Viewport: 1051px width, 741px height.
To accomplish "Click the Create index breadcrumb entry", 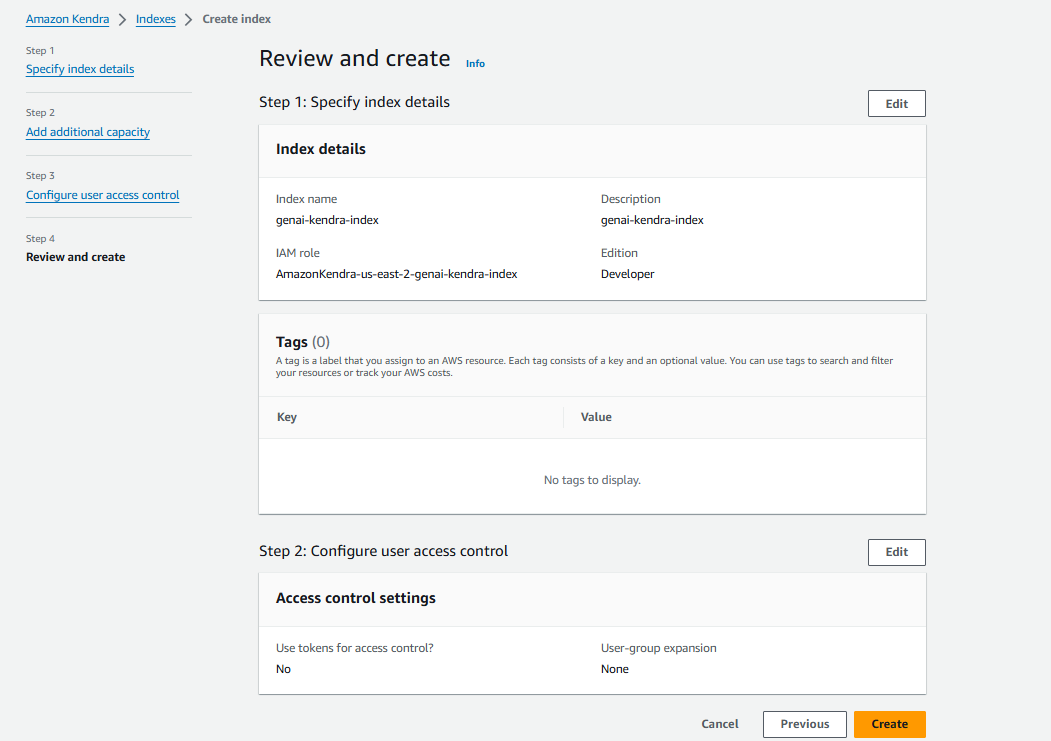I will point(236,18).
